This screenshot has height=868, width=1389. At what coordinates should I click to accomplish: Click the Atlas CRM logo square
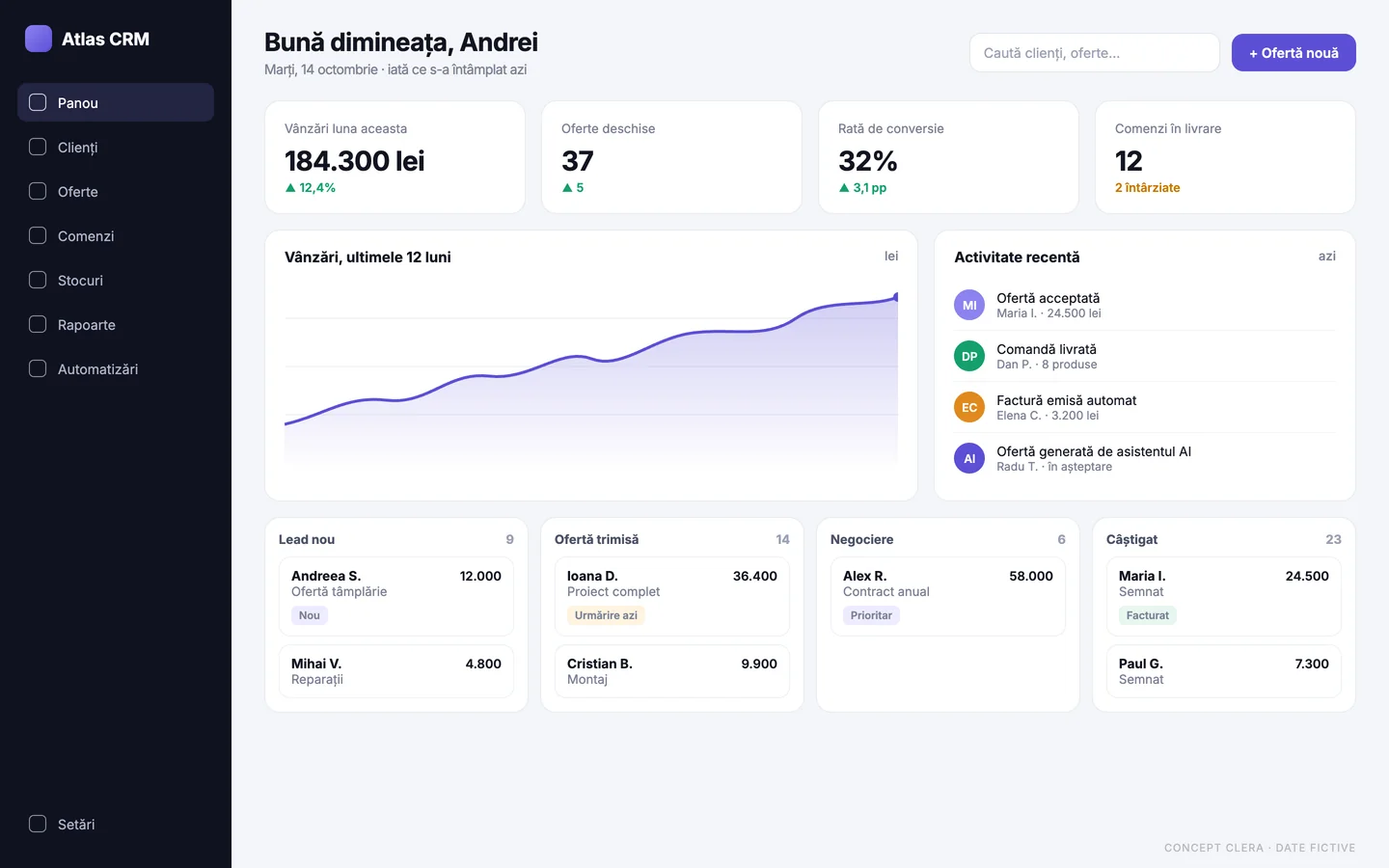coord(39,39)
